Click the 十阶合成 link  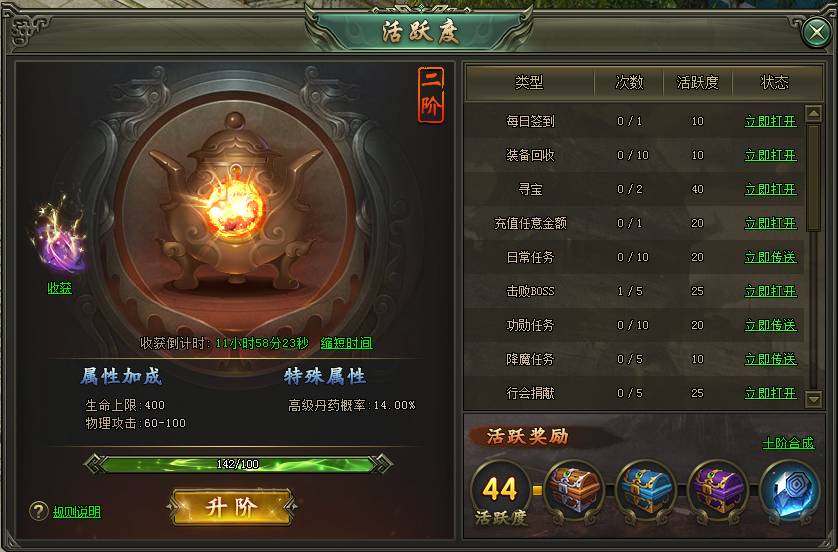(788, 443)
